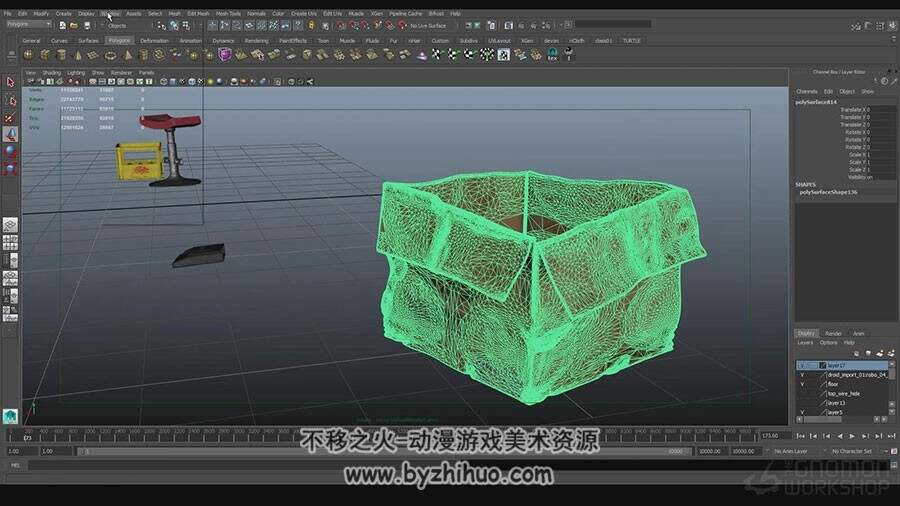Image resolution: width=900 pixels, height=506 pixels.
Task: Choose the Paint selection tool
Action: click(x=10, y=118)
